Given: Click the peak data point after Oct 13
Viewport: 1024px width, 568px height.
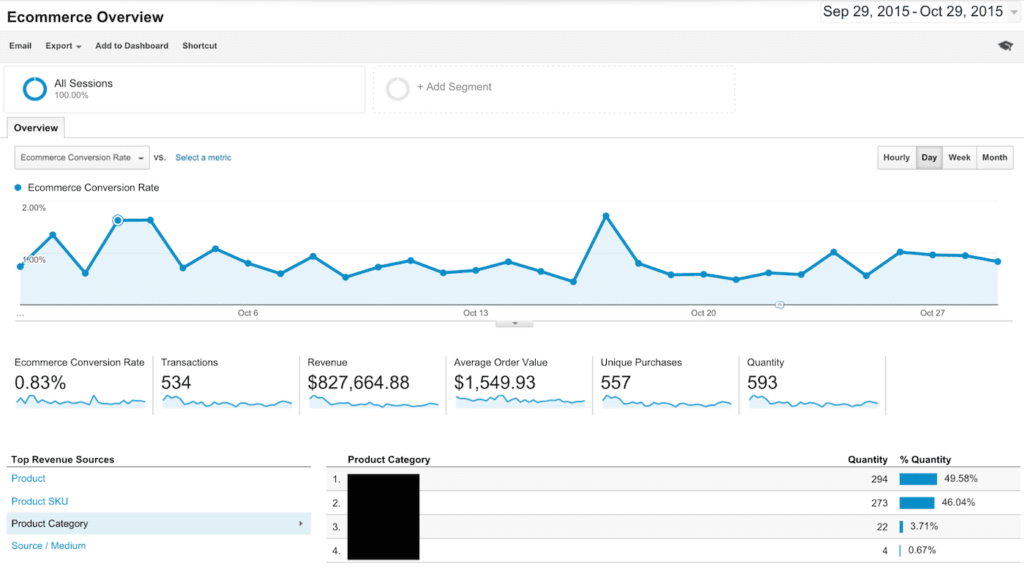Looking at the screenshot, I should [606, 216].
